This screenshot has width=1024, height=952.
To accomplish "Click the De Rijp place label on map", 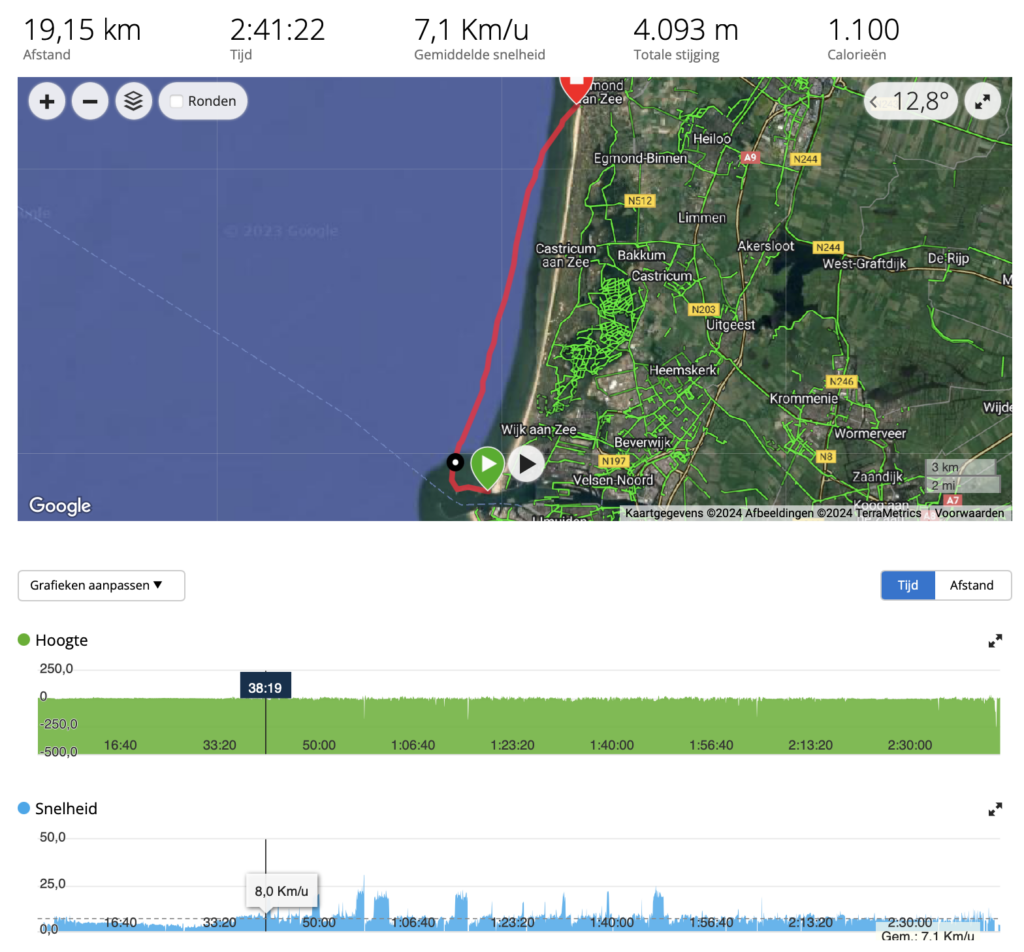I will [948, 259].
